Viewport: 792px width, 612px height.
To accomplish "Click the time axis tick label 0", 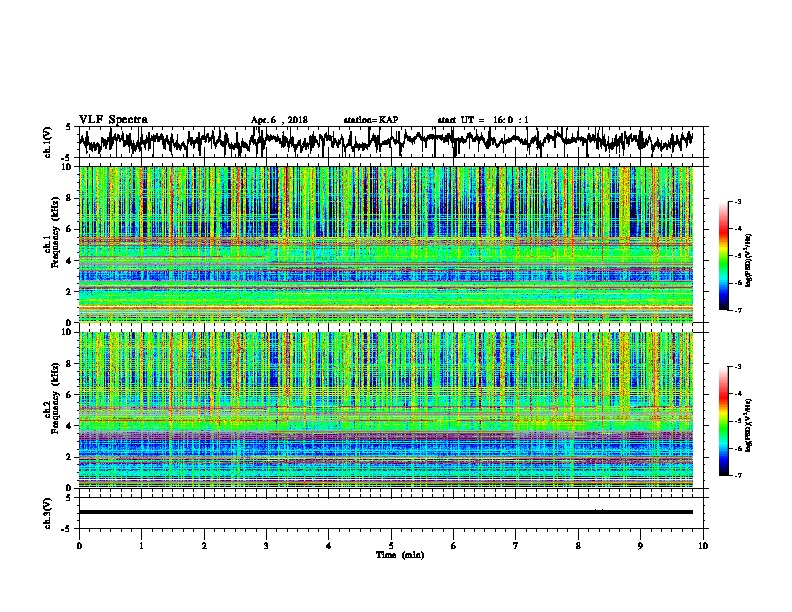I will pos(79,546).
